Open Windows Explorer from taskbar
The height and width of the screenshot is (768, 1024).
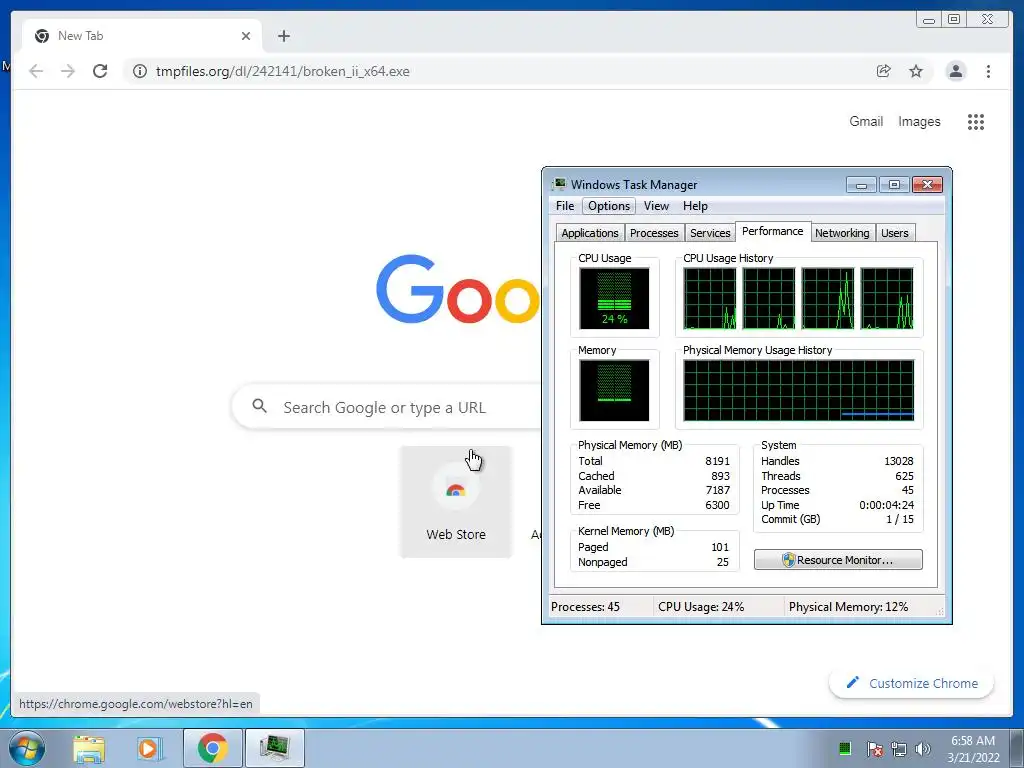89,748
